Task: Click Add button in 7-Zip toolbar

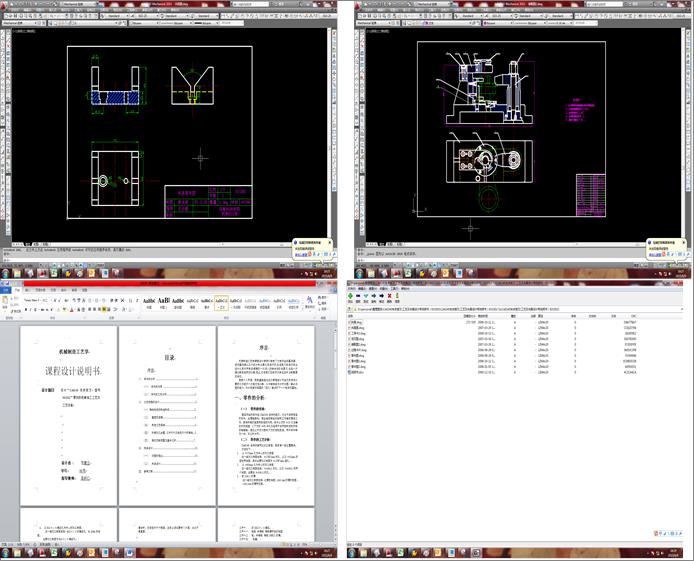Action: 351,296
